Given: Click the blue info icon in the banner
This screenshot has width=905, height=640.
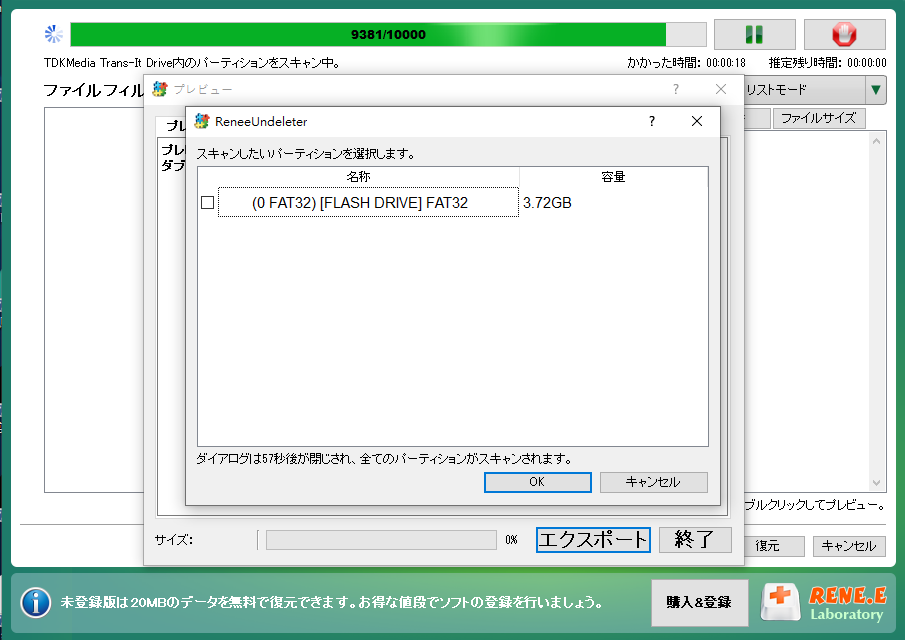Looking at the screenshot, I should click(x=36, y=602).
